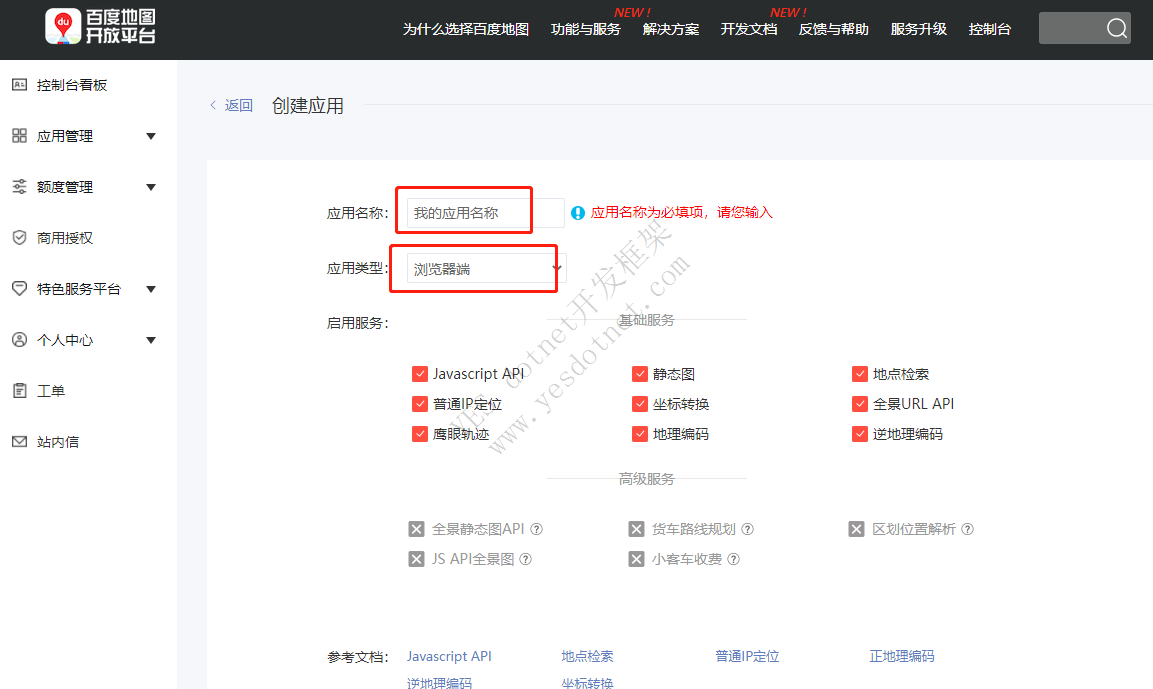1153x689 pixels.
Task: Disable the 地点检索 checkbox
Action: click(x=860, y=374)
